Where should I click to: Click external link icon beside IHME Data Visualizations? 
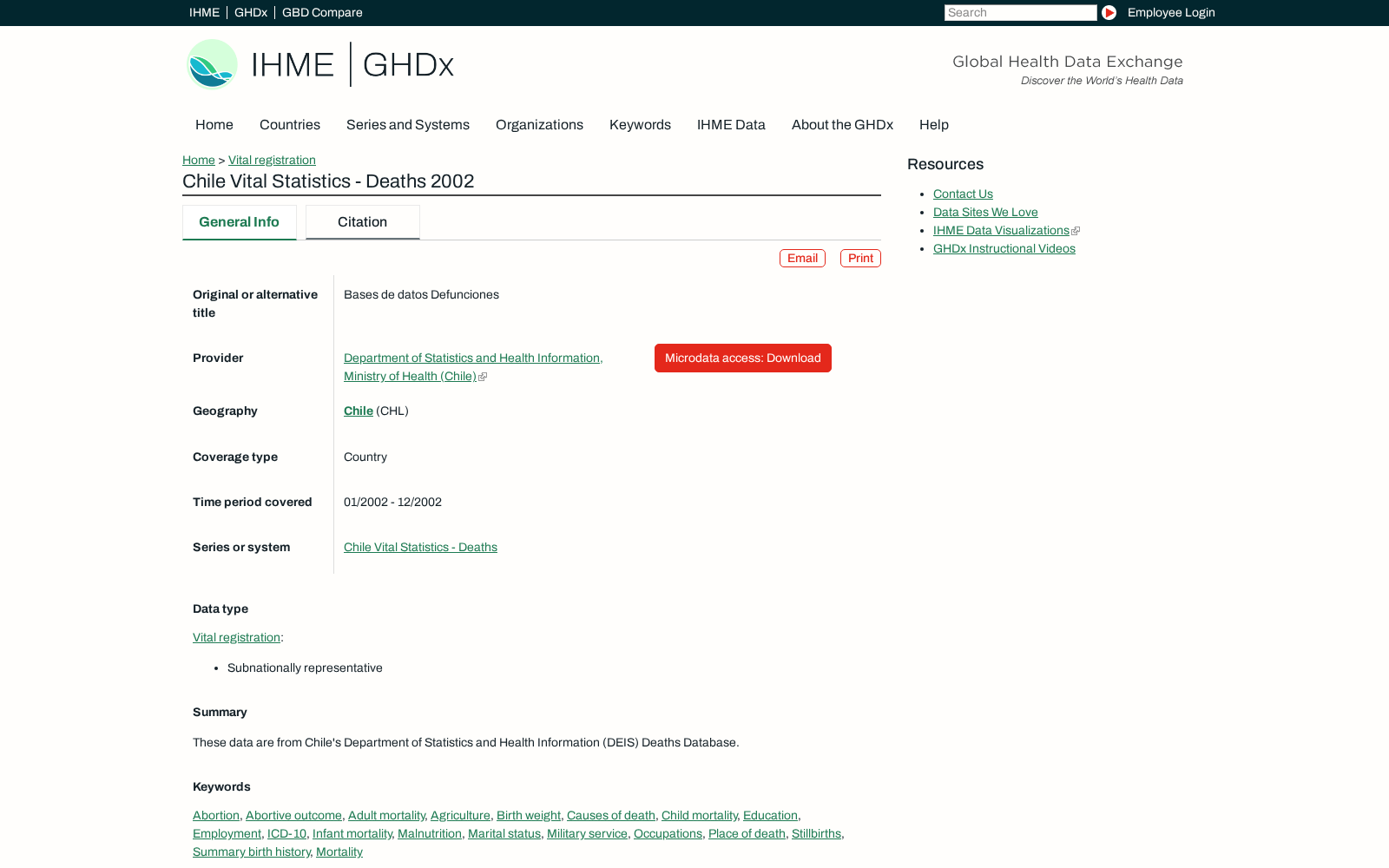coord(1076,231)
